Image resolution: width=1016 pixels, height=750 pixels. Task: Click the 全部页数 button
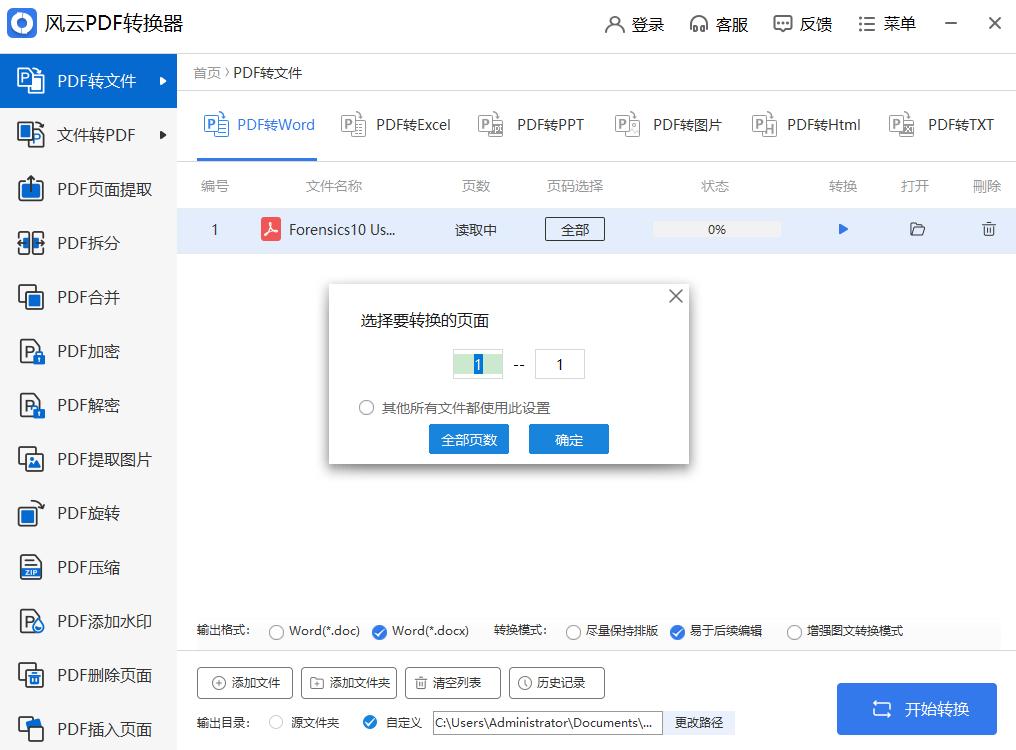tap(468, 439)
